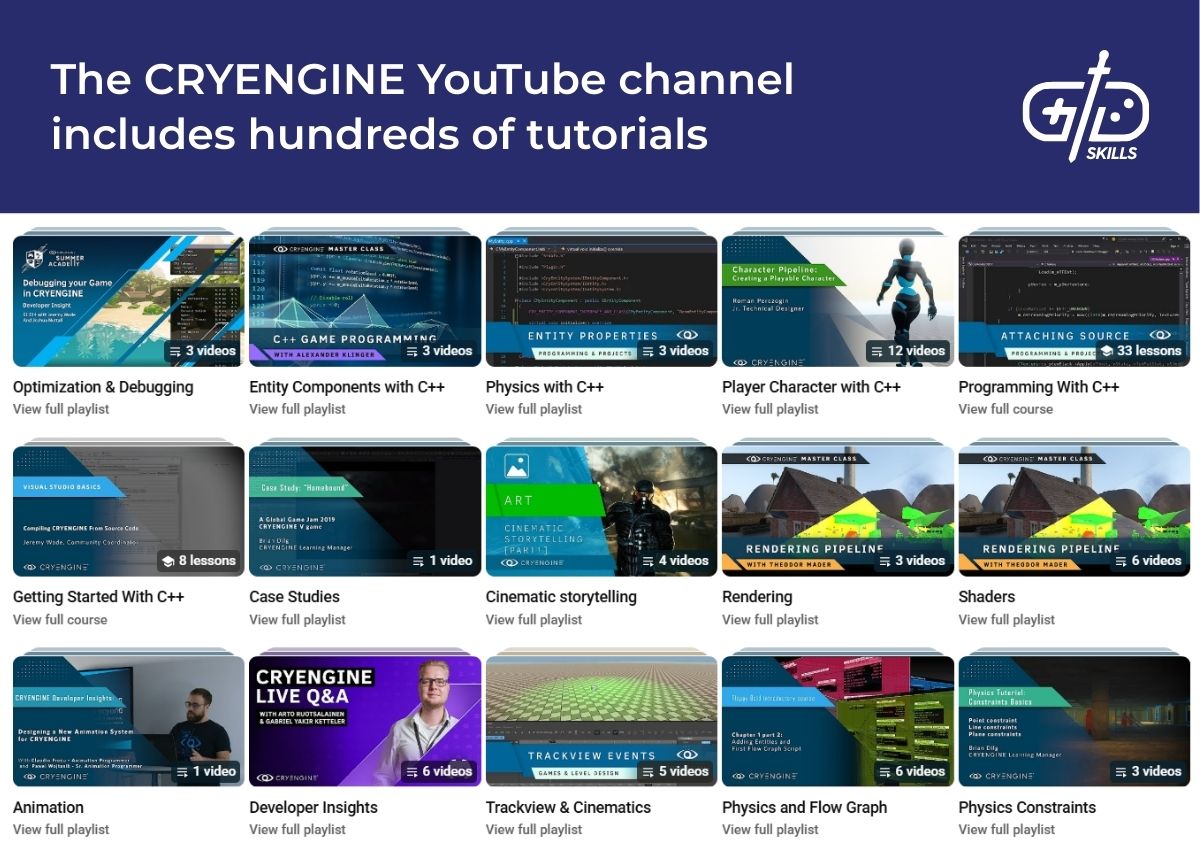
Task: Select the 1 video badge on Animation thumbnail
Action: coord(206,771)
